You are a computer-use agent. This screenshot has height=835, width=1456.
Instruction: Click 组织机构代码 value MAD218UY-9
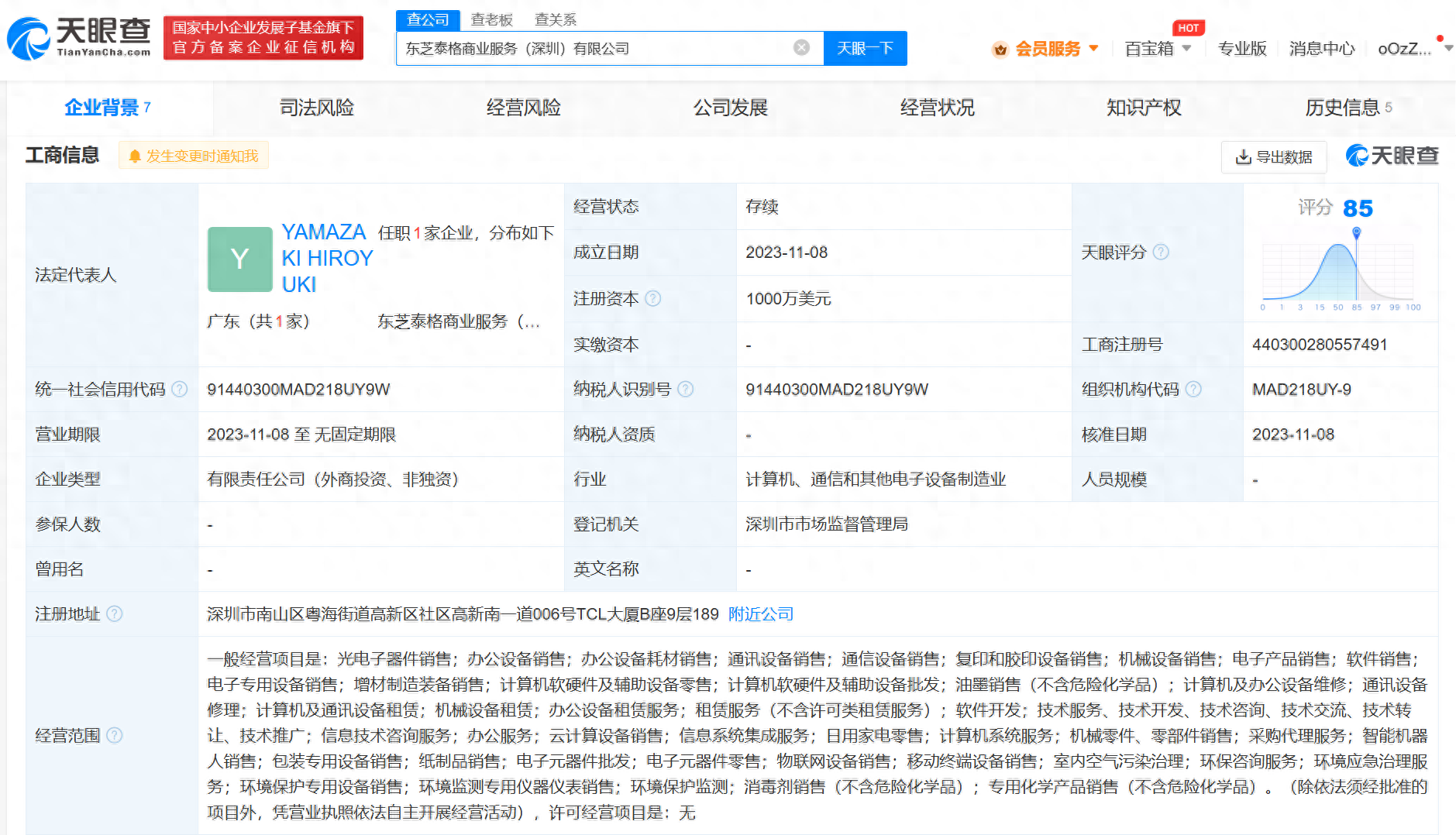pos(1302,390)
